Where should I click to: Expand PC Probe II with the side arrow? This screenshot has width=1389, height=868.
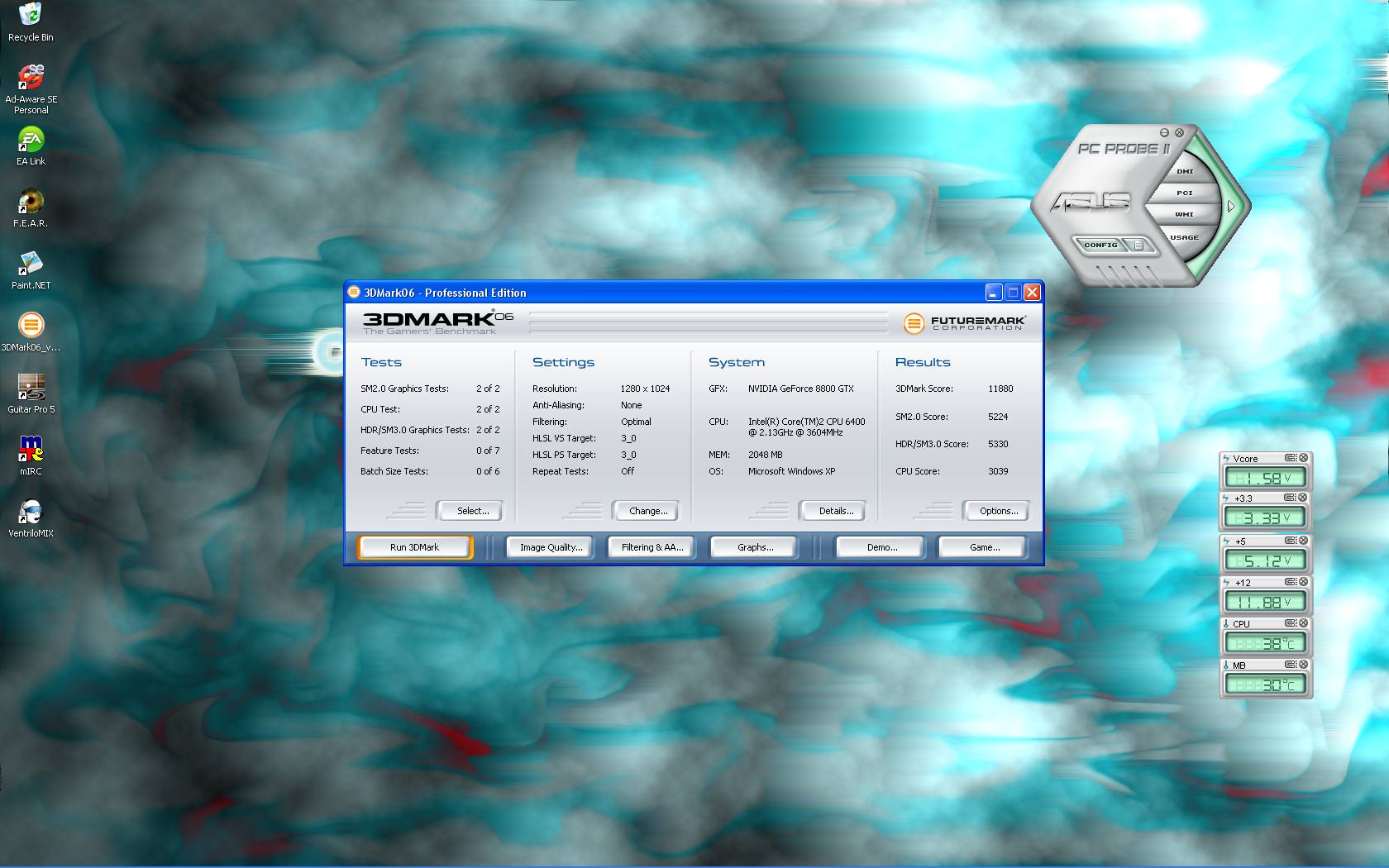(1231, 207)
